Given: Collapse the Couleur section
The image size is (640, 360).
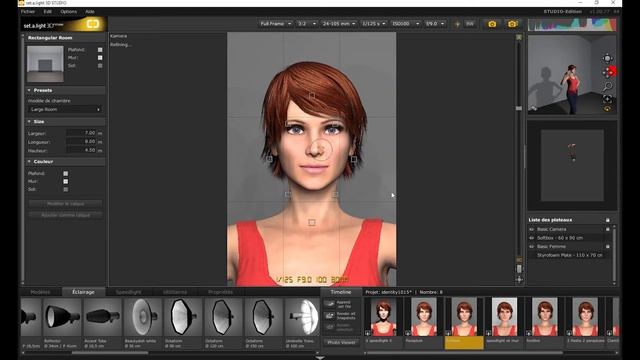Looking at the screenshot, I should pyautogui.click(x=29, y=162).
